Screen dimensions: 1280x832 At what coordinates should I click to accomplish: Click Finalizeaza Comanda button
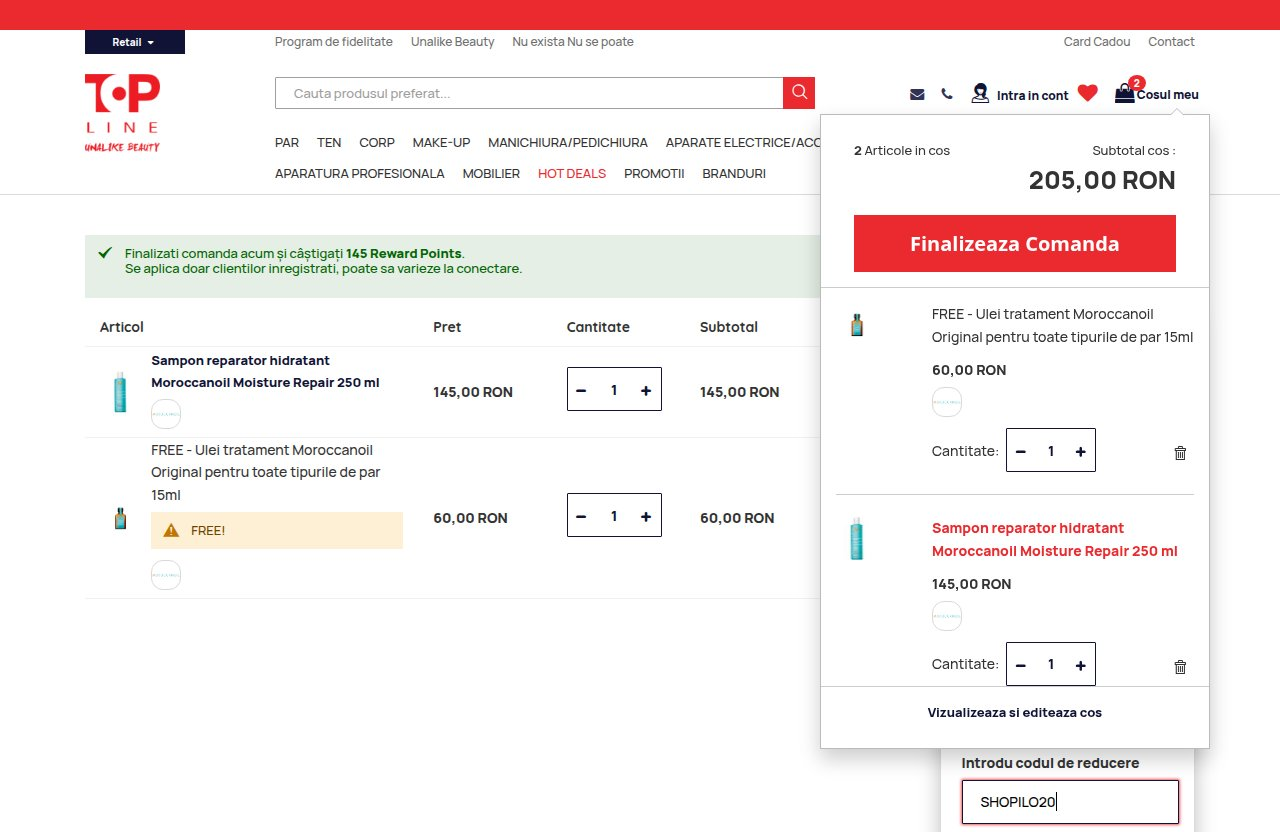(x=1015, y=243)
